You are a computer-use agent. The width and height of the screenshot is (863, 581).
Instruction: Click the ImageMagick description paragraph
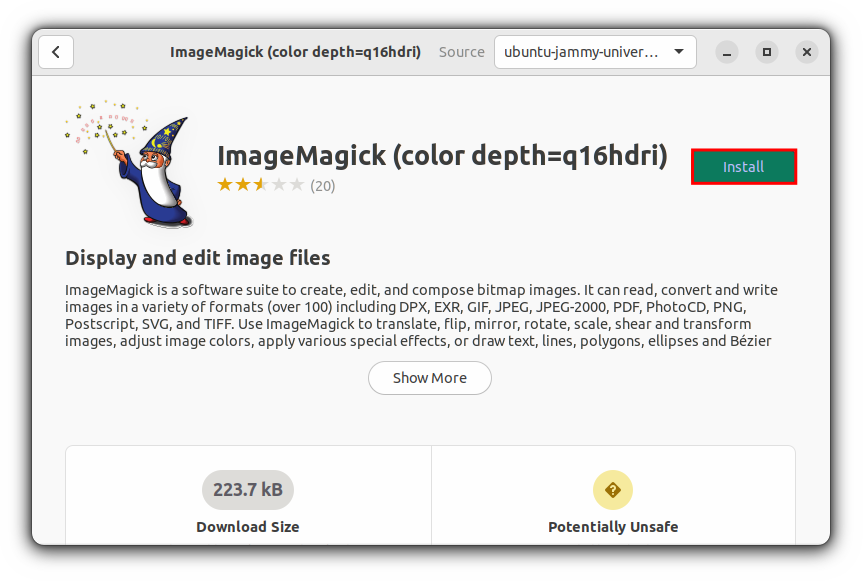click(422, 315)
